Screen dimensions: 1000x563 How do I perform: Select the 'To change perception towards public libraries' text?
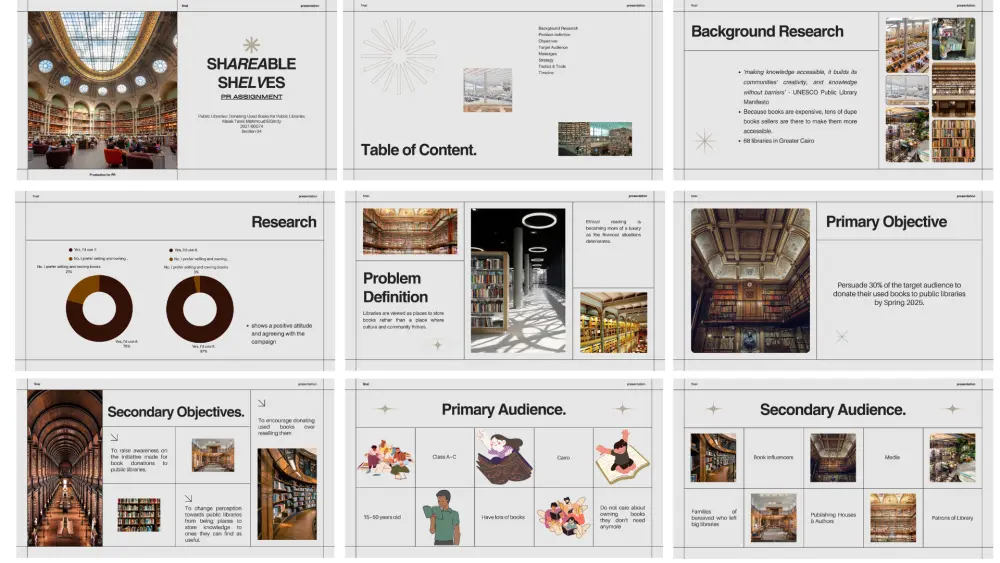tap(214, 524)
